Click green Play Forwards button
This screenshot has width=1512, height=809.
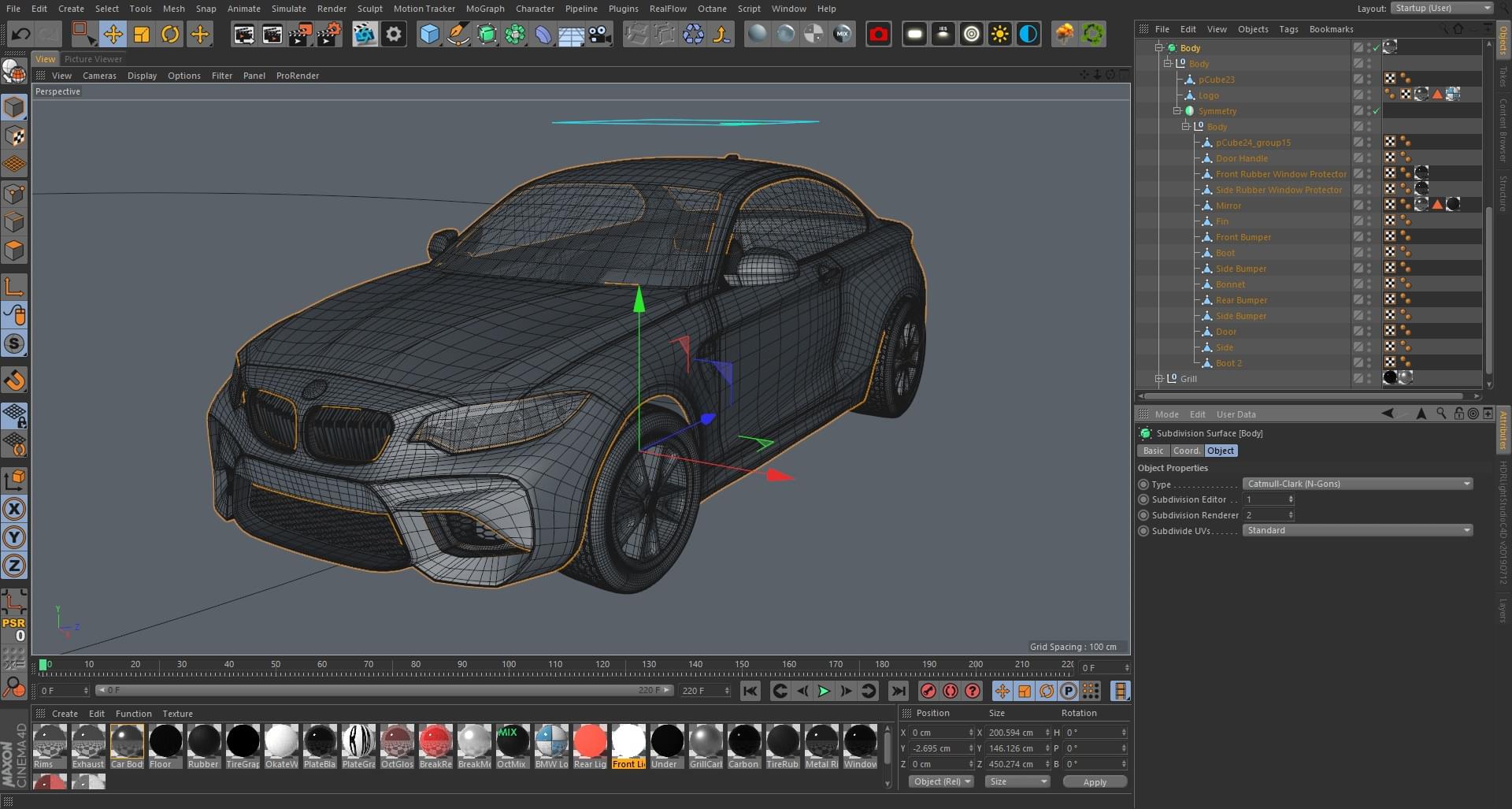click(x=824, y=691)
